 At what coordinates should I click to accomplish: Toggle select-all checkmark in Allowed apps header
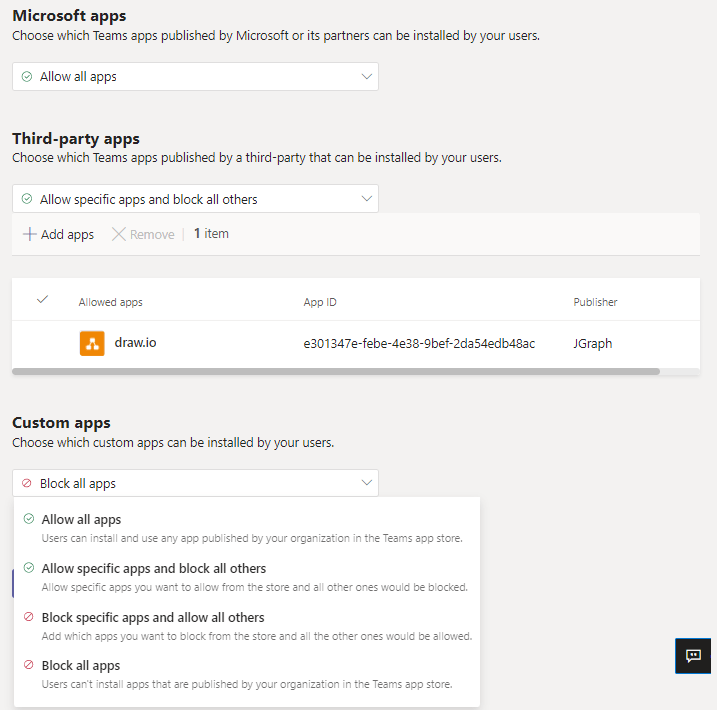pyautogui.click(x=42, y=300)
